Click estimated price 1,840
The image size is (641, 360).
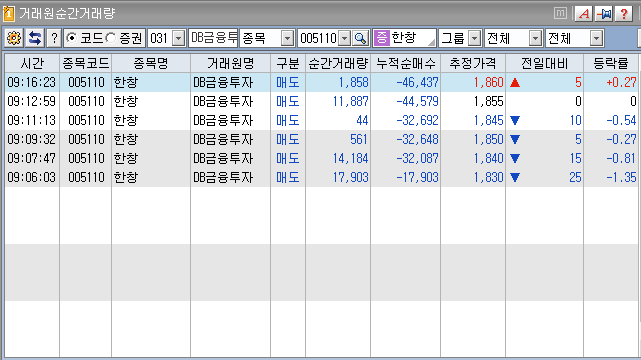[x=489, y=159]
